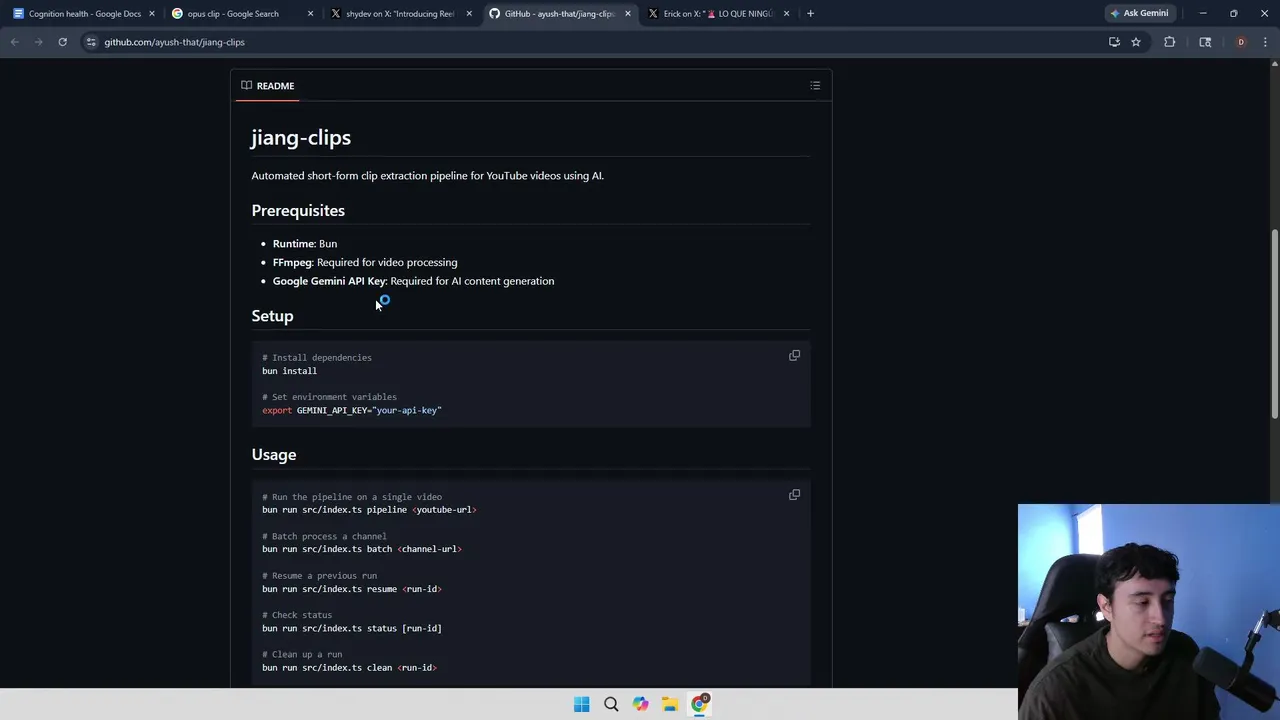Go back to previous page
The height and width of the screenshot is (720, 1280).
tap(14, 42)
